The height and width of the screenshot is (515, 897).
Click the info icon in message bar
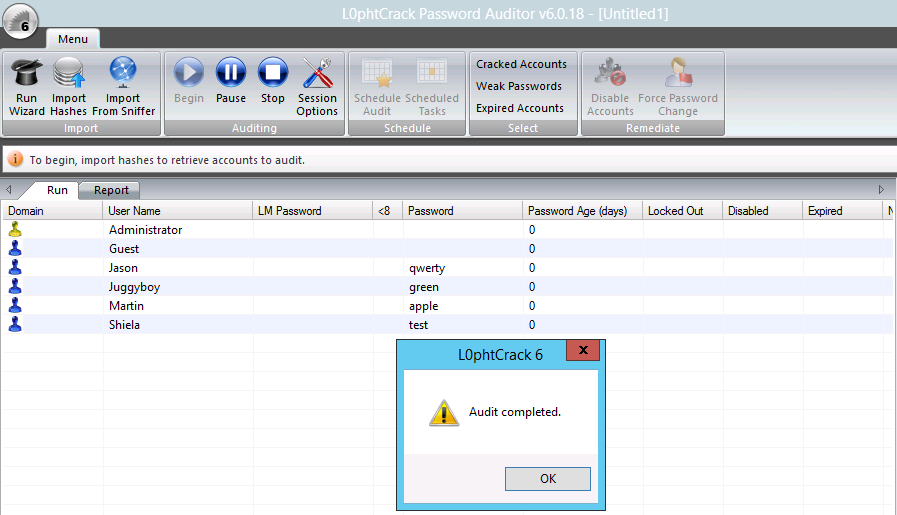pyautogui.click(x=15, y=159)
